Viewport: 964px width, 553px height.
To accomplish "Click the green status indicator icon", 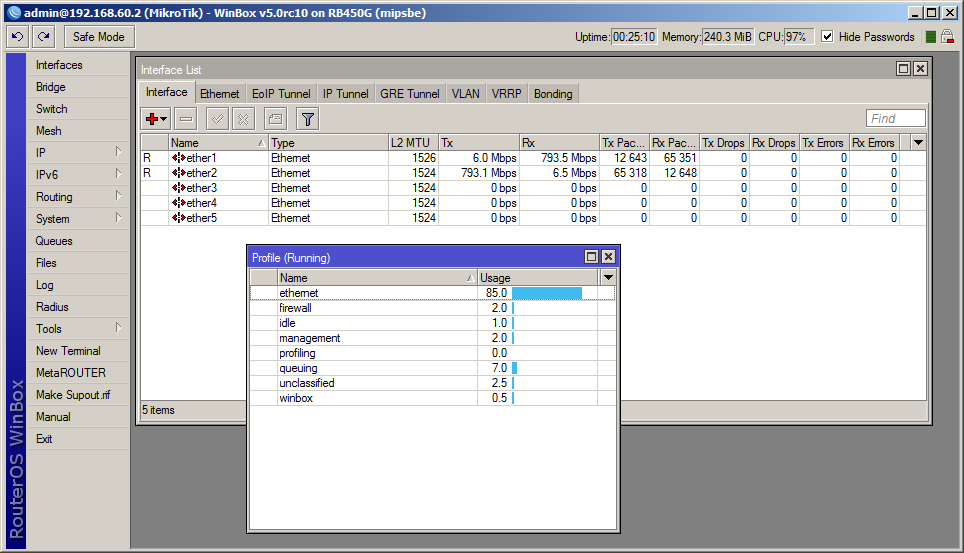I will coord(931,37).
